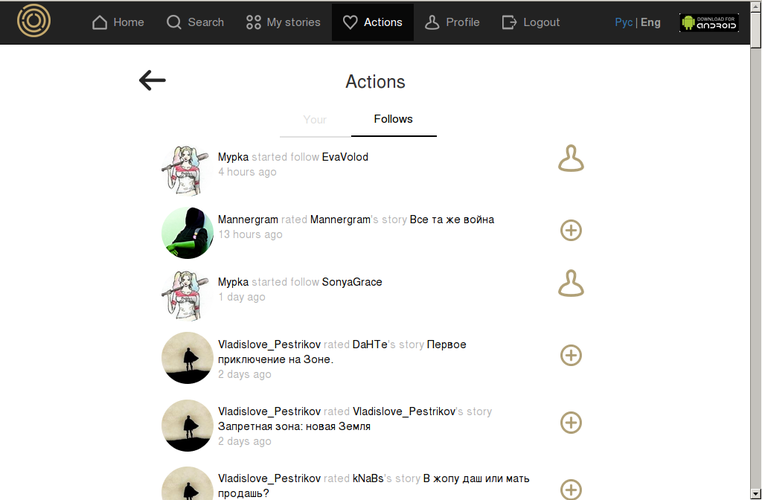
Task: Open kNaBs user profile link
Action: click(x=368, y=479)
